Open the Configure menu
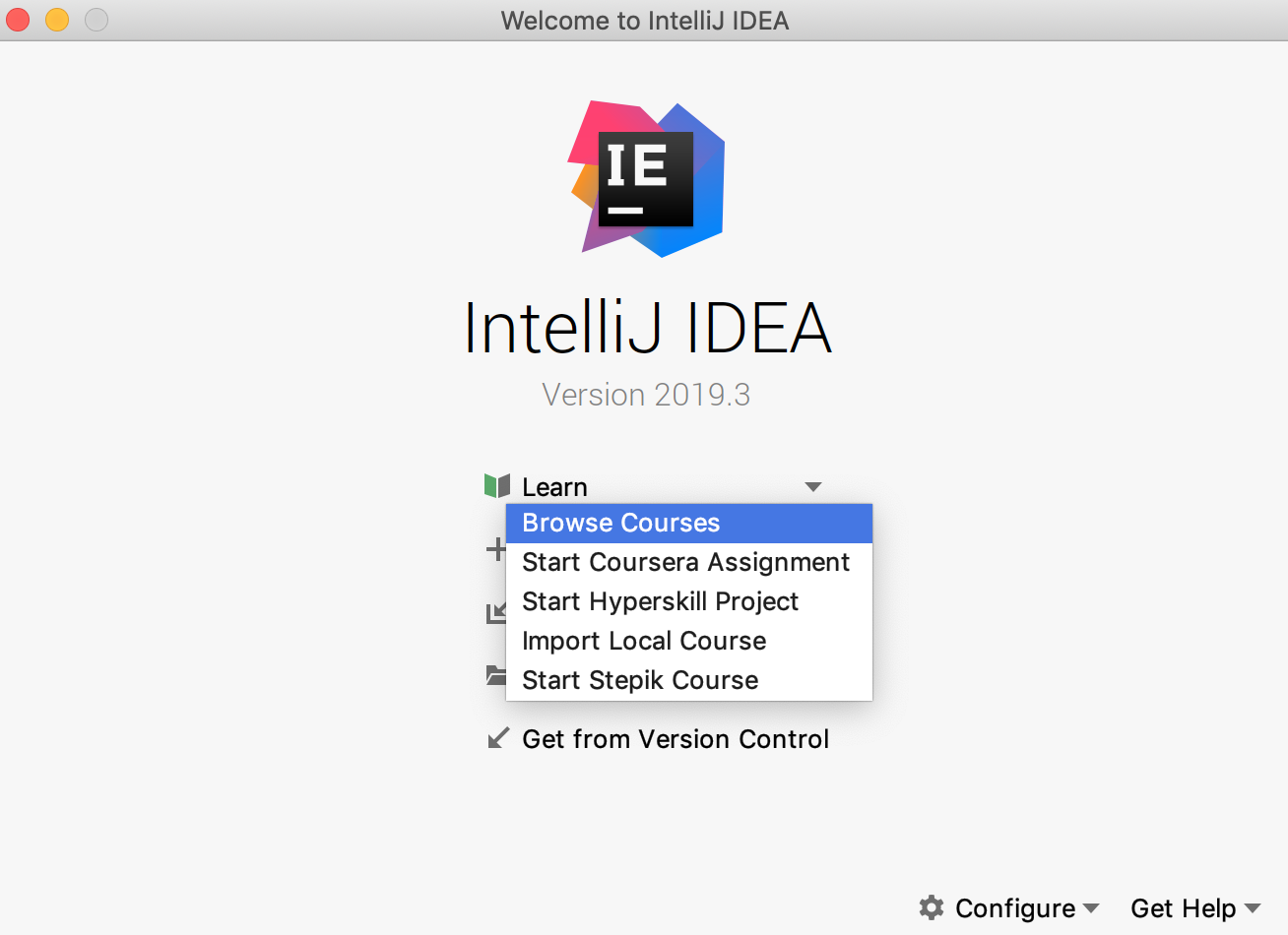Screen dimensions: 1288x935 pyautogui.click(x=1015, y=908)
